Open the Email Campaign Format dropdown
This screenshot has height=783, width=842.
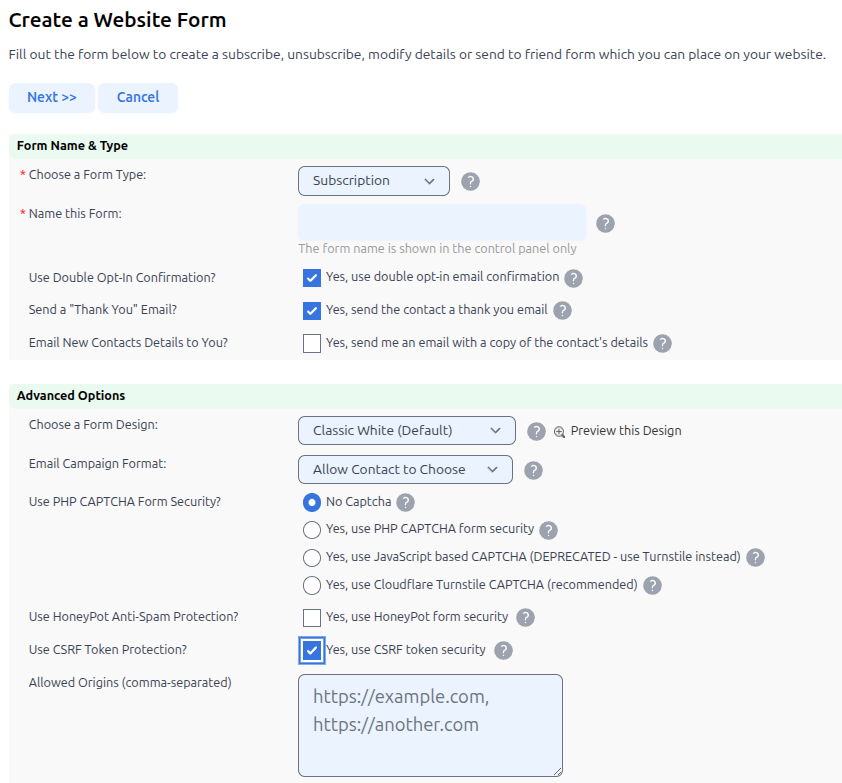405,469
